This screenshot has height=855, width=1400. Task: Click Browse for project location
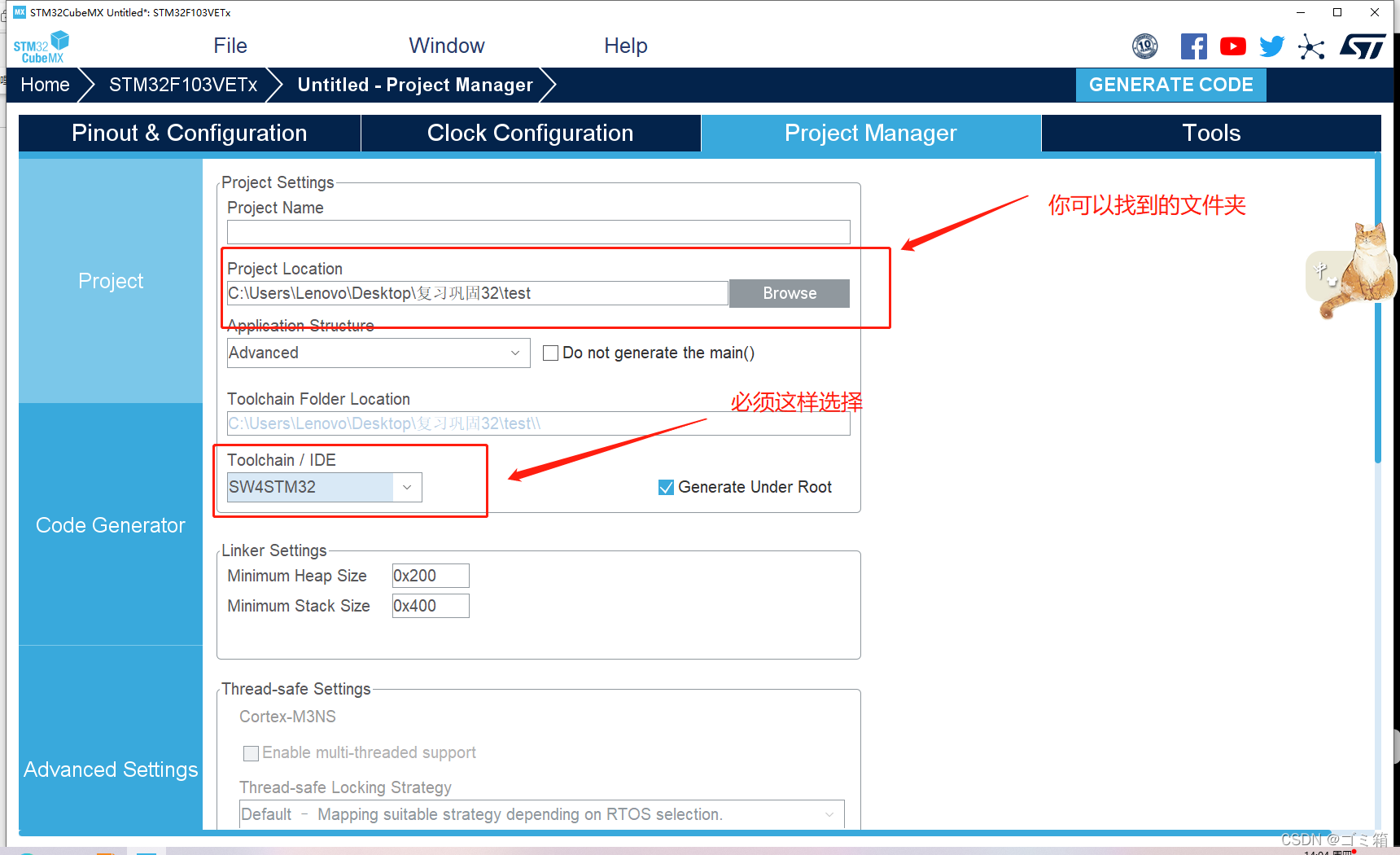[790, 293]
